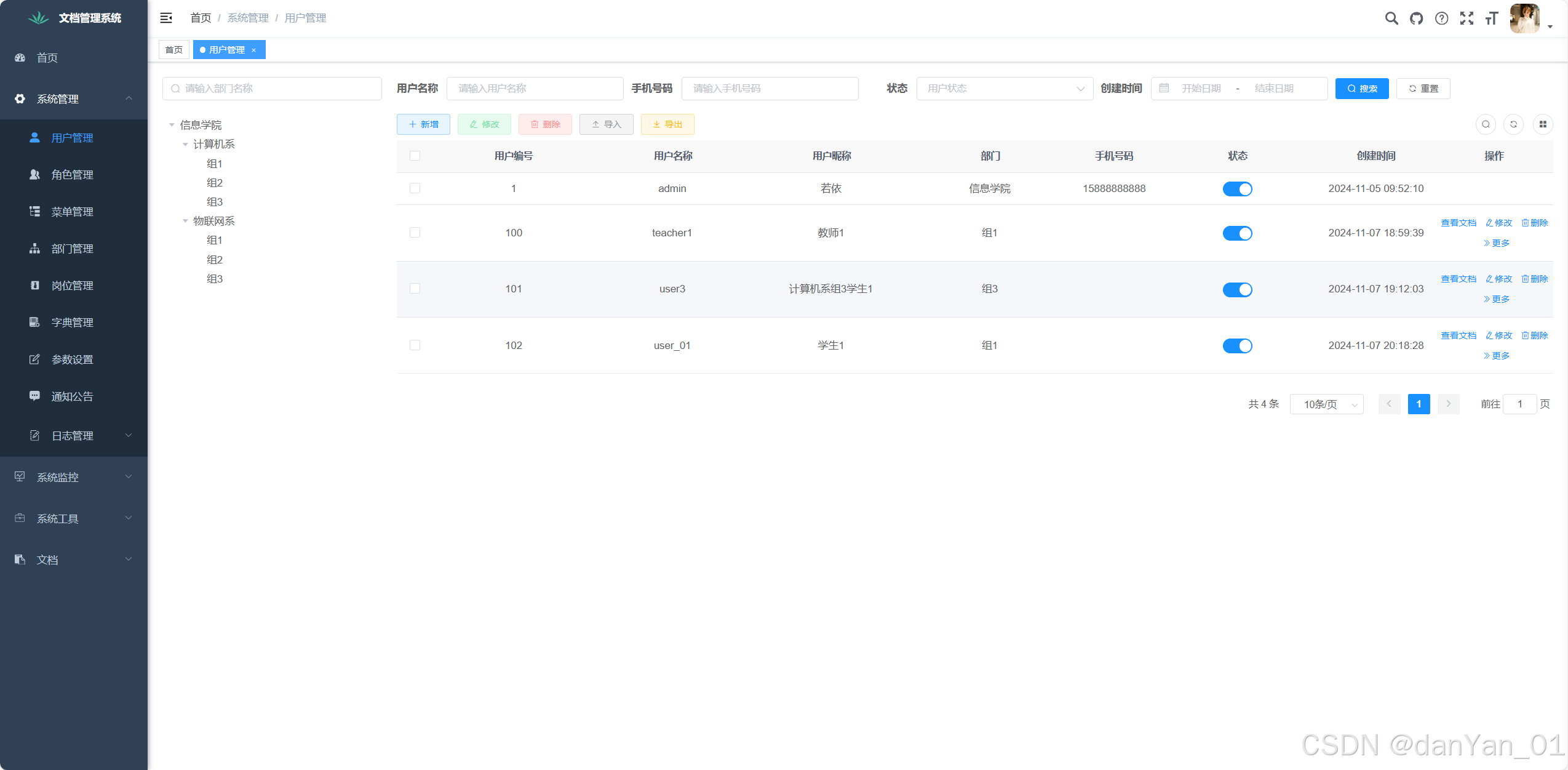The image size is (1568, 770).
Task: Open the 用户状态 status dropdown
Action: pos(1005,89)
